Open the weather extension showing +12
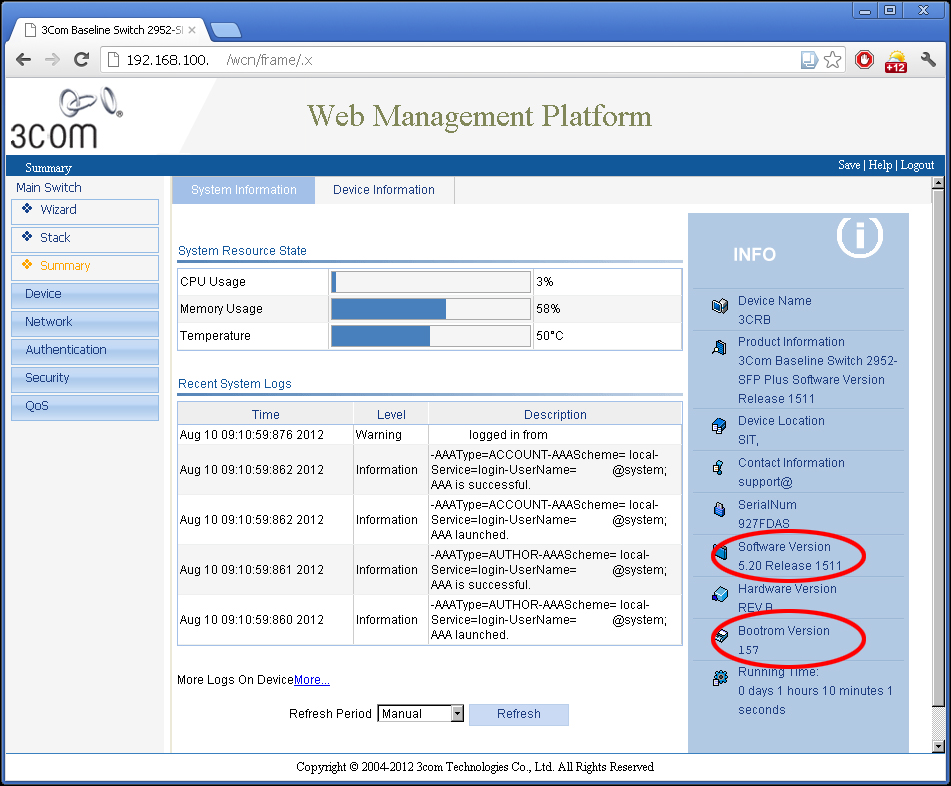This screenshot has height=786, width=951. (896, 61)
